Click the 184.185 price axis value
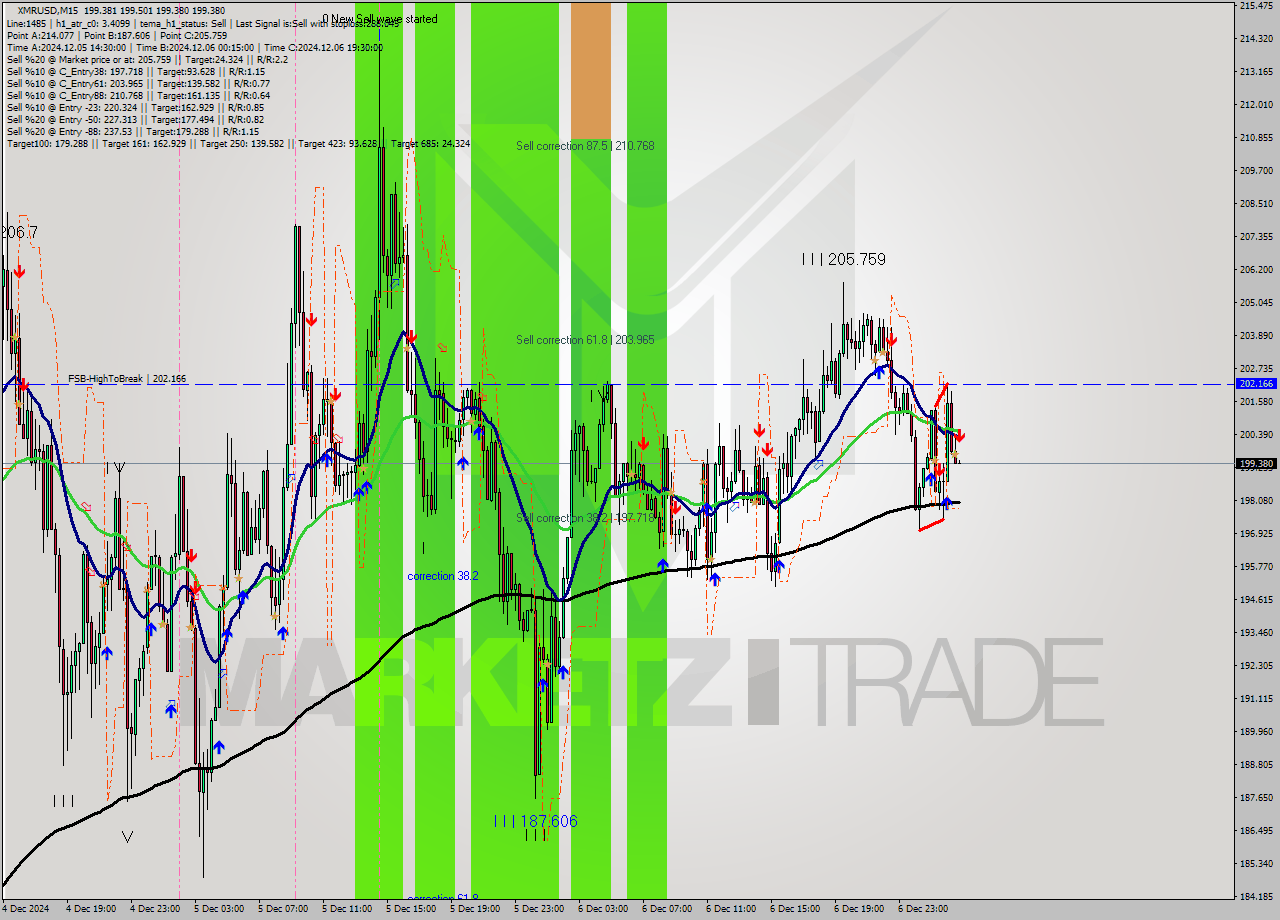The width and height of the screenshot is (1280, 920). click(x=1256, y=897)
